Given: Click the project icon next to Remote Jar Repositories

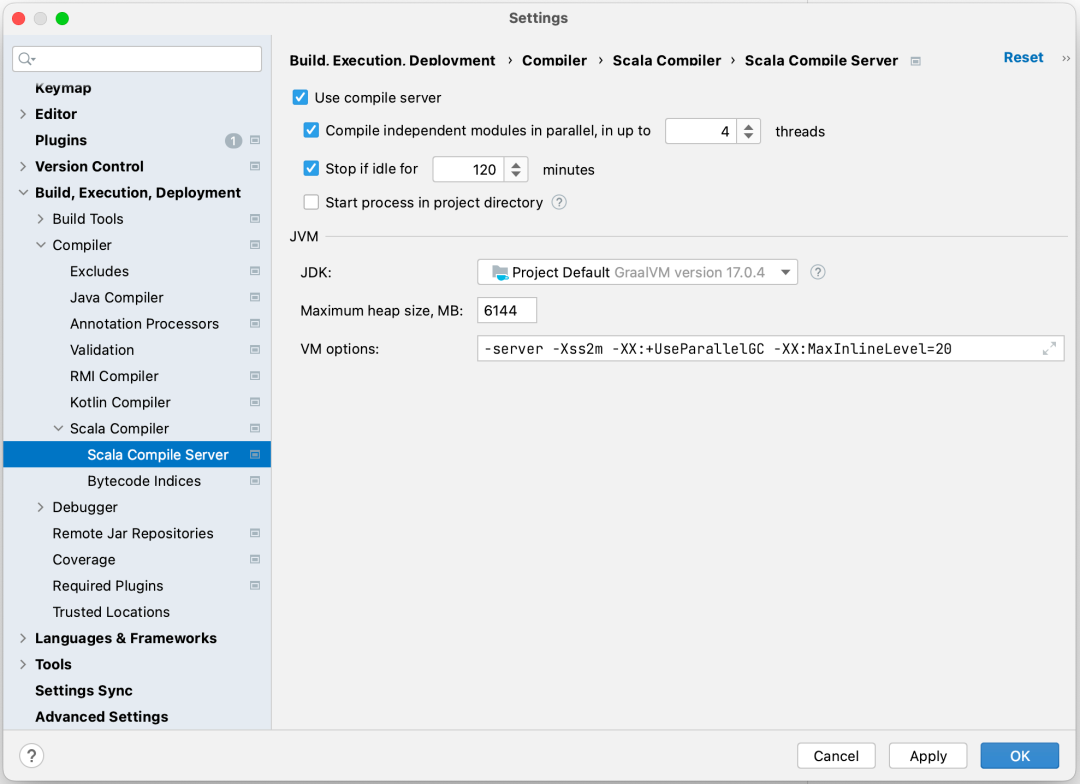Looking at the screenshot, I should click(x=255, y=533).
